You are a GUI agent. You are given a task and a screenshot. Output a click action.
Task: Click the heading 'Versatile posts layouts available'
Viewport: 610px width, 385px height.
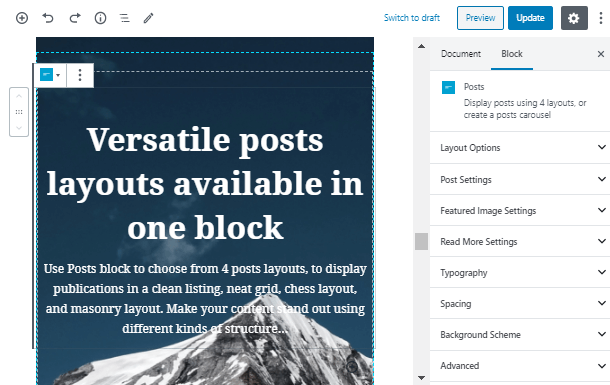coord(205,184)
